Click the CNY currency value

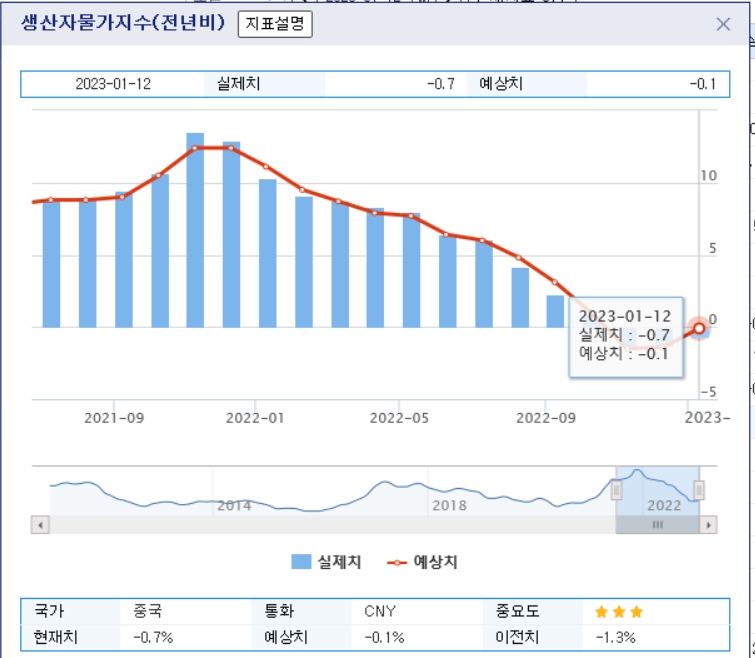point(380,611)
